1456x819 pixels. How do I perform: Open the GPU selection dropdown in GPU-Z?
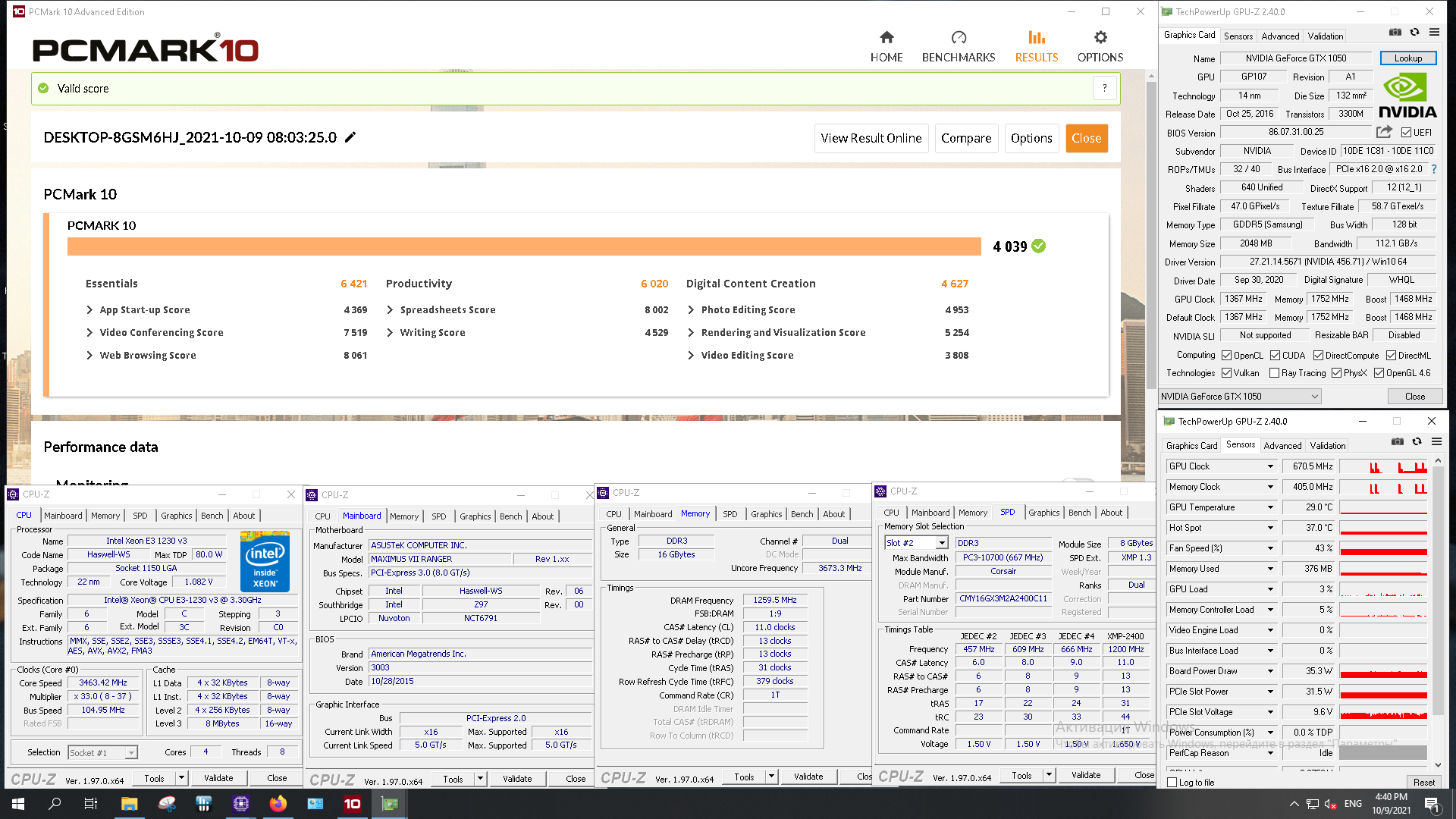tap(1240, 396)
